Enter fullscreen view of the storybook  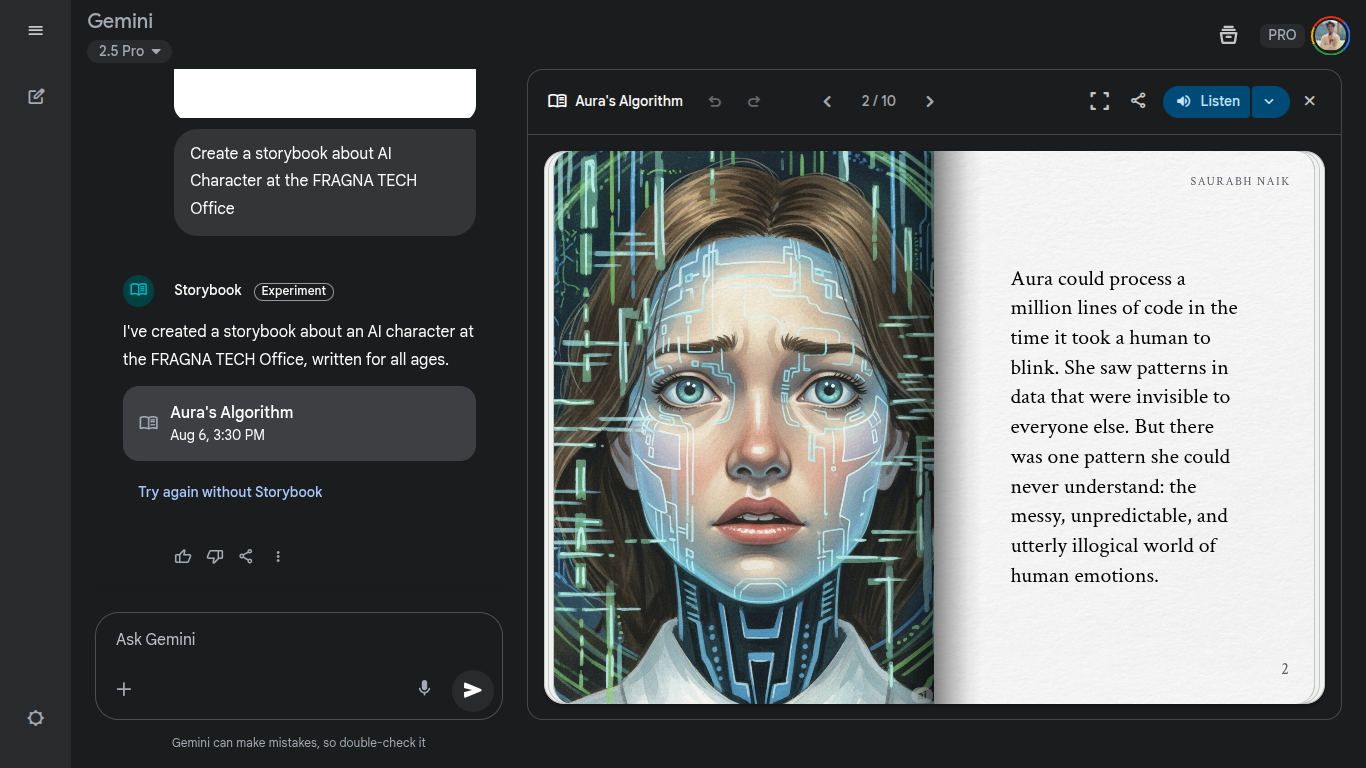[1099, 101]
